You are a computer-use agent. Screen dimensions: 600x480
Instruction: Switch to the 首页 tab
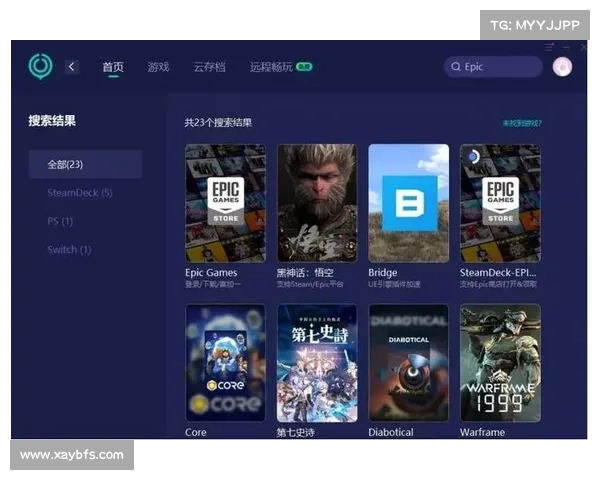(x=113, y=67)
